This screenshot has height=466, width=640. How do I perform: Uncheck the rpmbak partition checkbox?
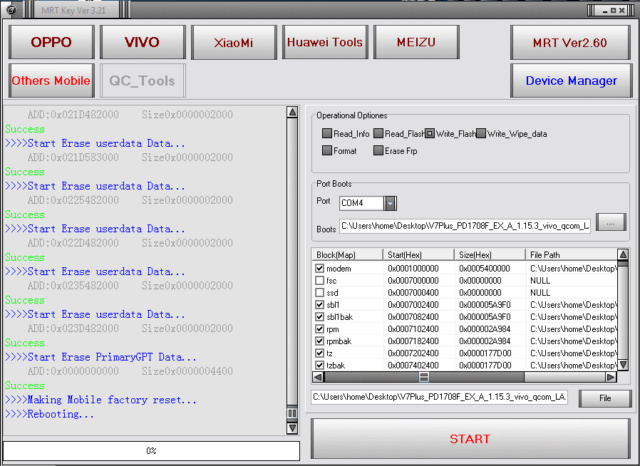[320, 341]
